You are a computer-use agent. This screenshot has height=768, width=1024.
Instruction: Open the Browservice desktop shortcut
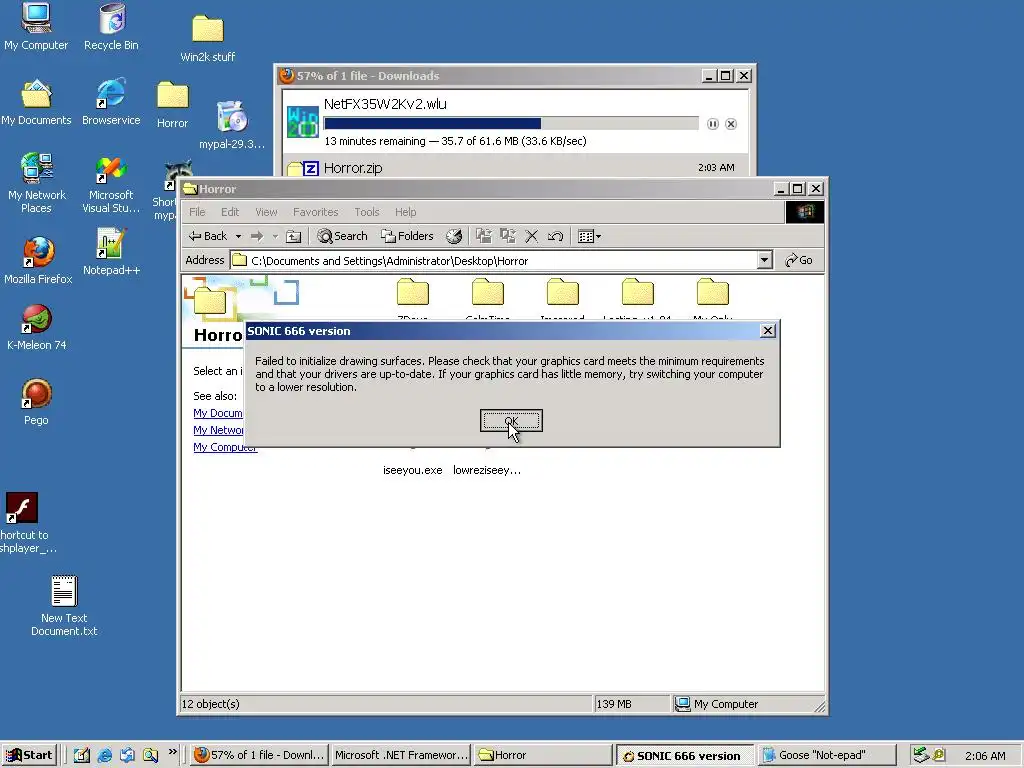[111, 103]
